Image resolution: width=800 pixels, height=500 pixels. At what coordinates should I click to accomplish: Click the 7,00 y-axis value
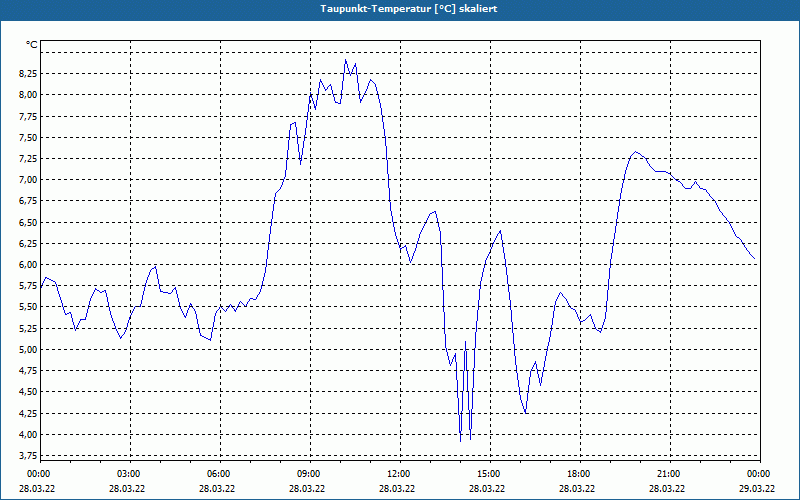(28, 180)
